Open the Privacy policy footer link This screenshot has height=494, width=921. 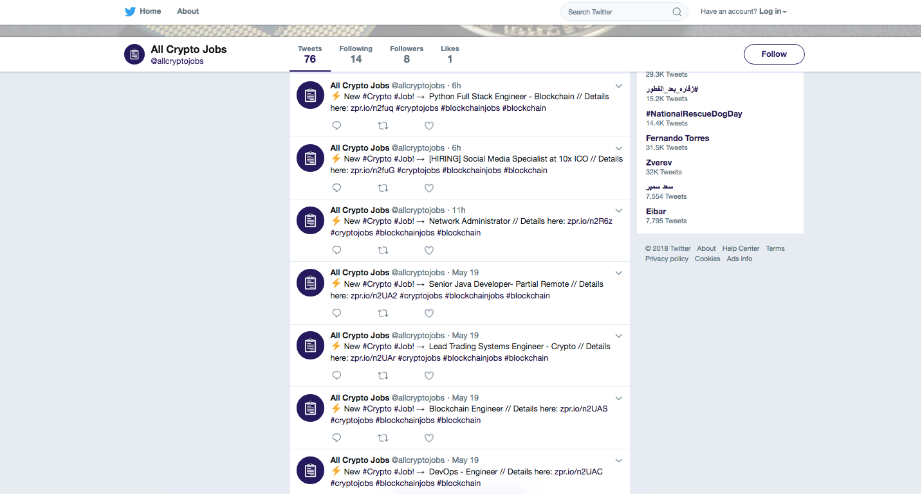point(667,258)
